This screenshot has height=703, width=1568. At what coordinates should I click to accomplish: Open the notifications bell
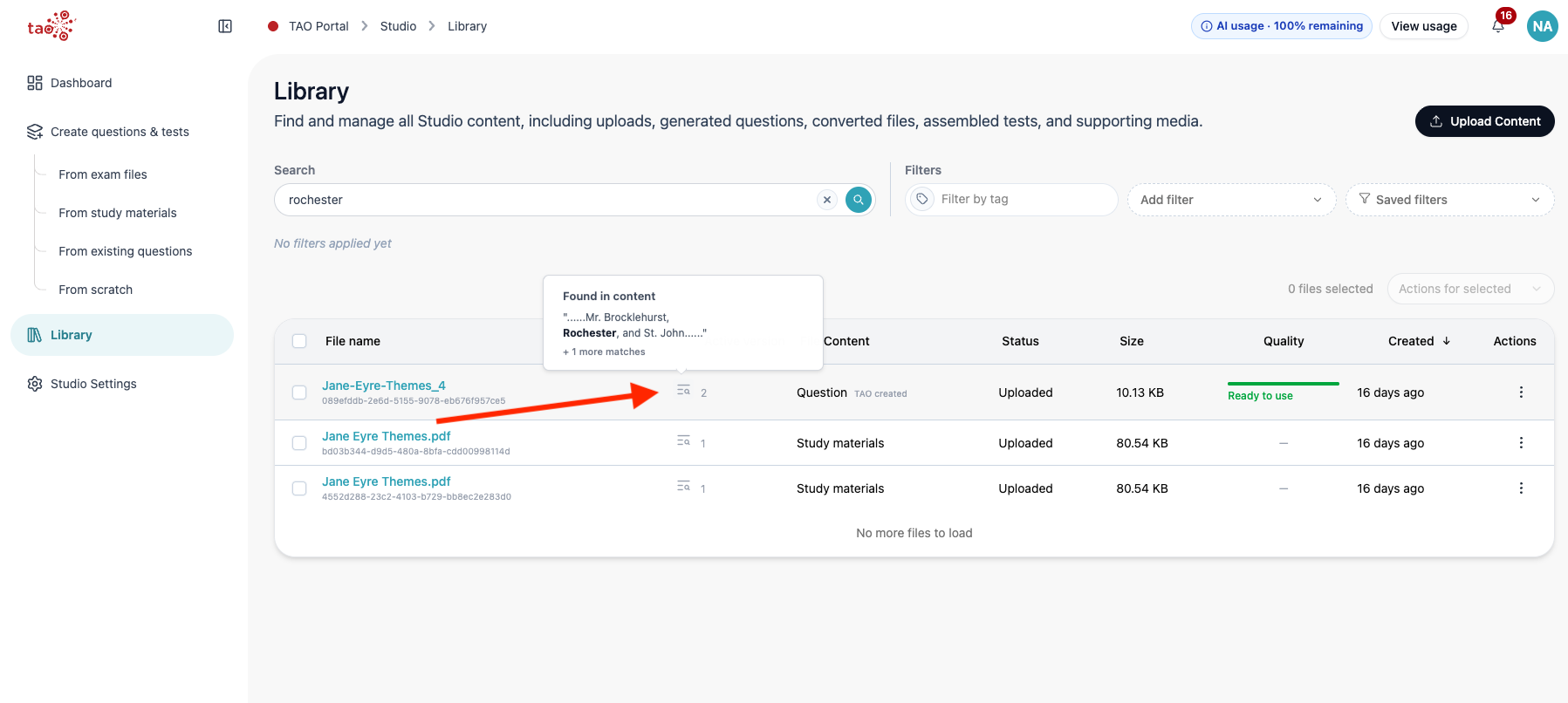pyautogui.click(x=1498, y=26)
